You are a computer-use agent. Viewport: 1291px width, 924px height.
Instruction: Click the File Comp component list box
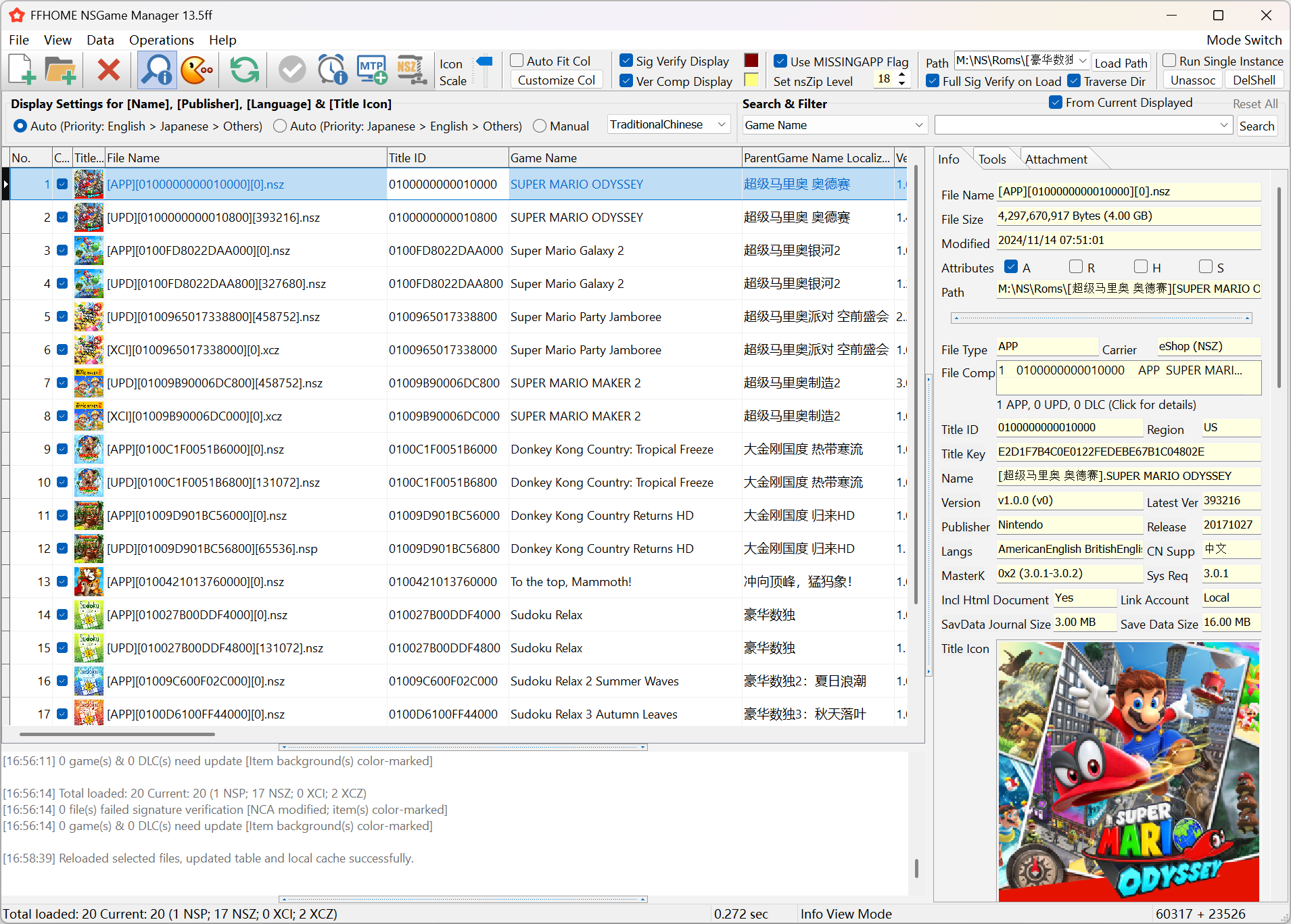pos(1129,377)
